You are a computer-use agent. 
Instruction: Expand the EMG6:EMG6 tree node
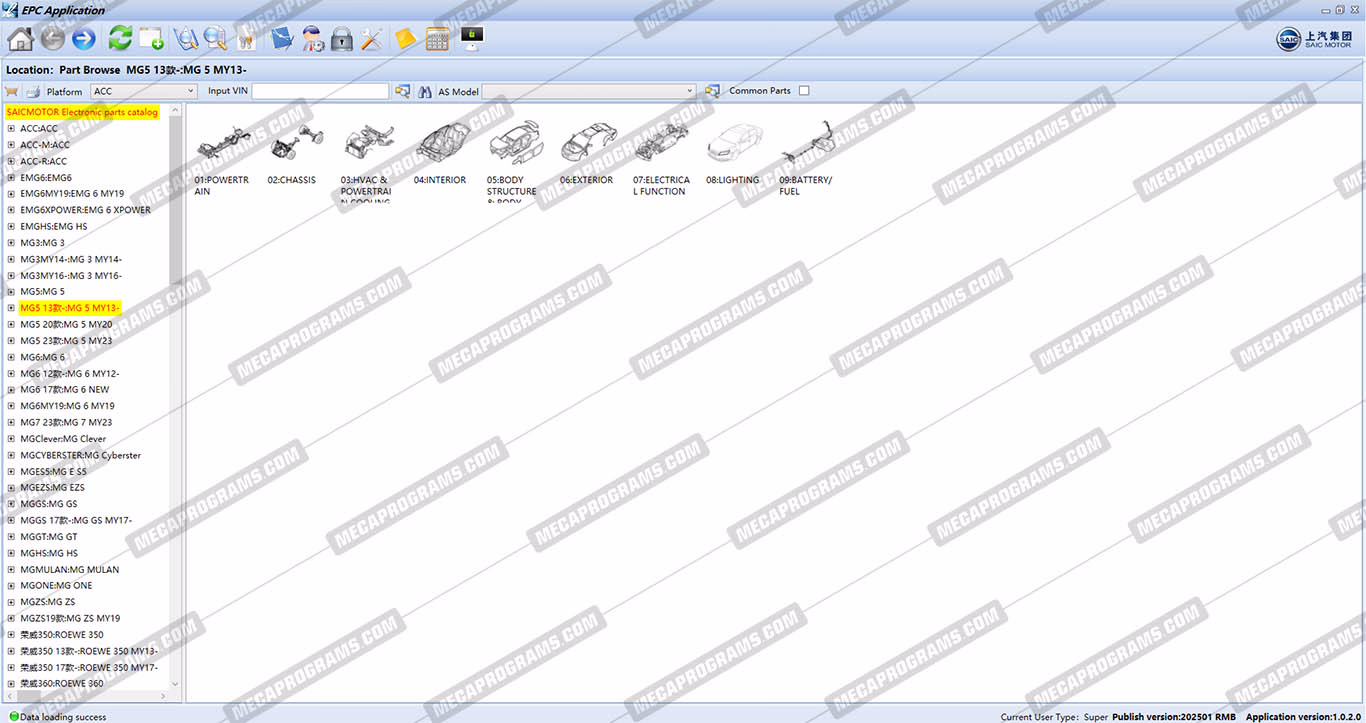click(x=11, y=177)
